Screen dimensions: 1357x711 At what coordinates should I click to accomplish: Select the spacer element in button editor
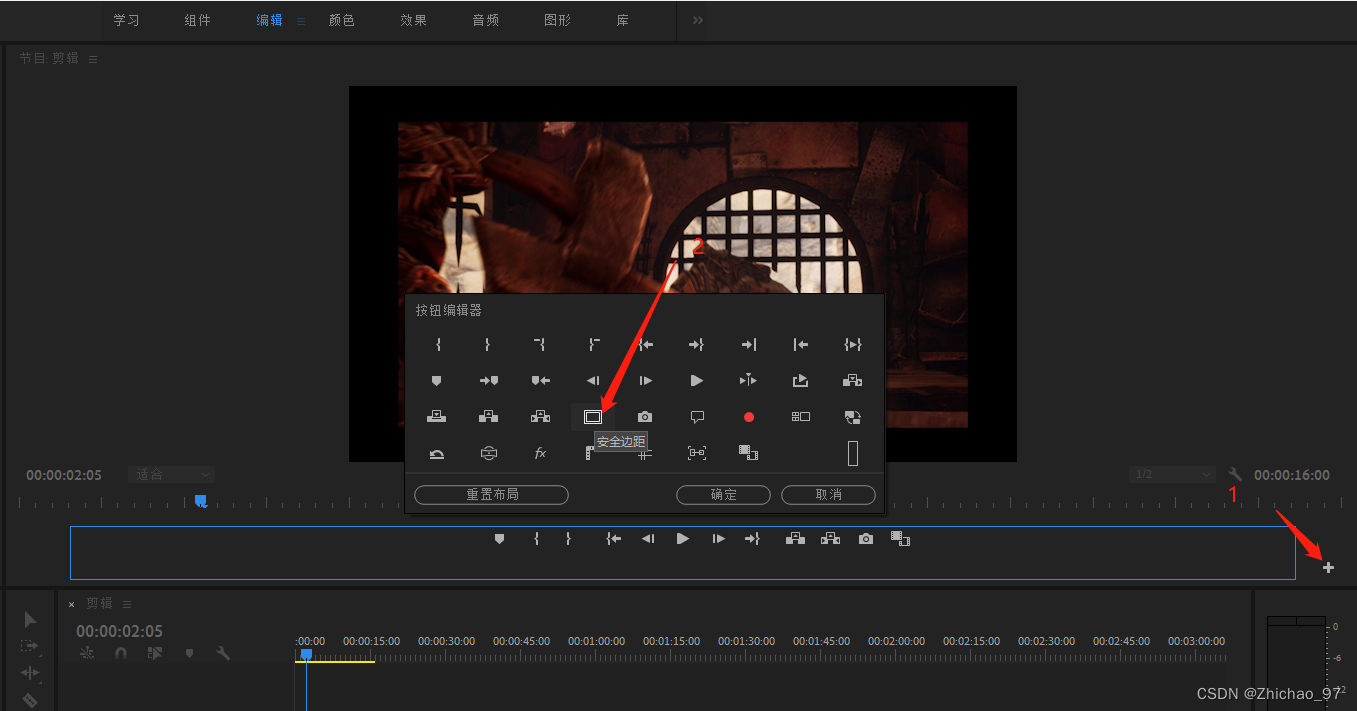click(x=853, y=453)
